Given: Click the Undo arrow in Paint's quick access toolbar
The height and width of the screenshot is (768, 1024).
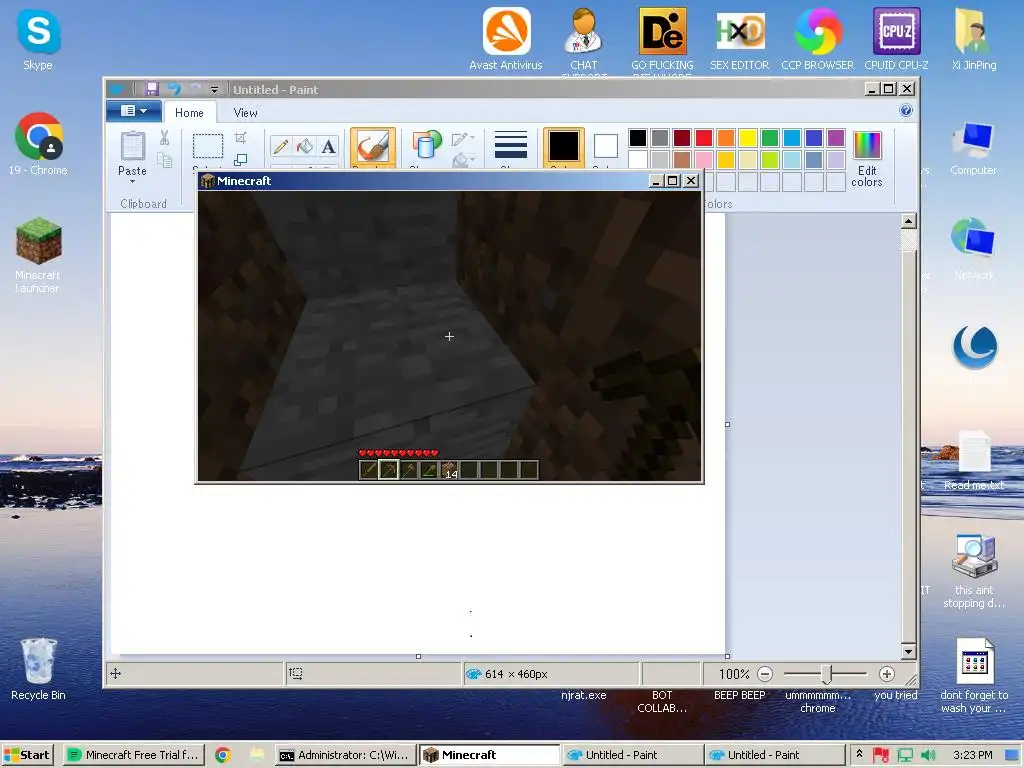Looking at the screenshot, I should pyautogui.click(x=174, y=89).
